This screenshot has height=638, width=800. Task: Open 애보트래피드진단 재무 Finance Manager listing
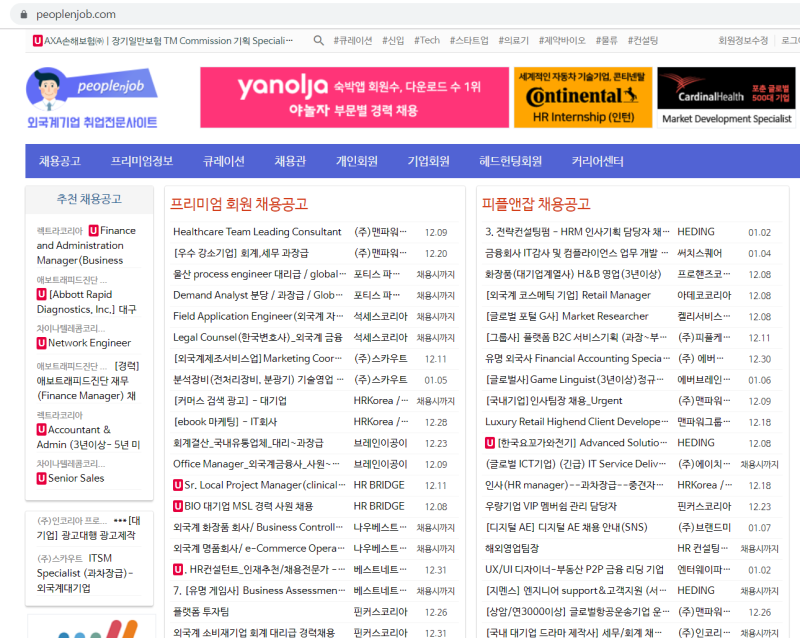click(x=88, y=381)
